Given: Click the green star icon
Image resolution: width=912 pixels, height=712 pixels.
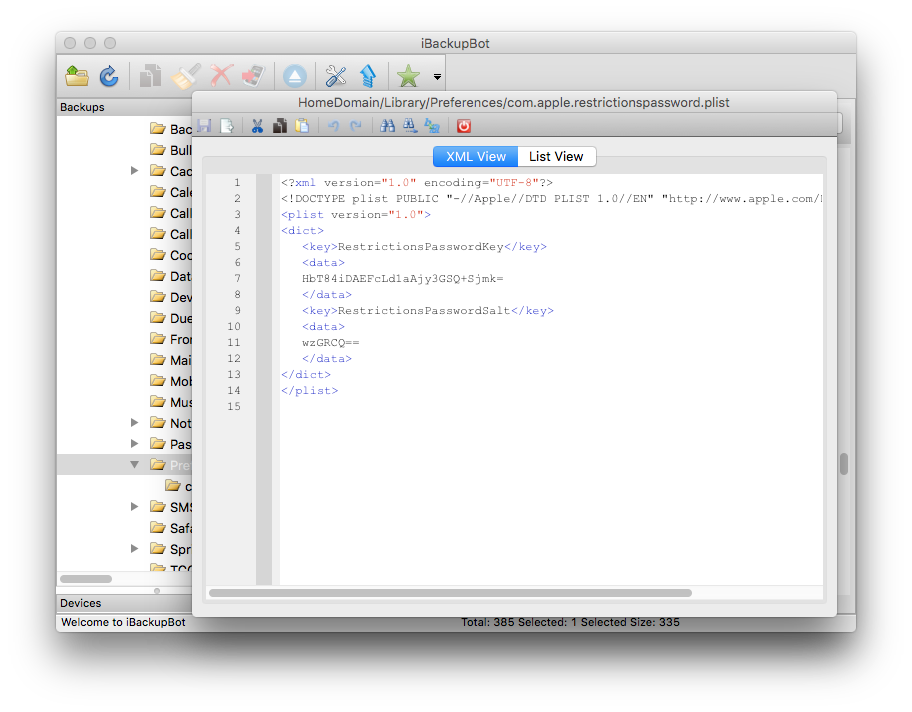Looking at the screenshot, I should (408, 76).
